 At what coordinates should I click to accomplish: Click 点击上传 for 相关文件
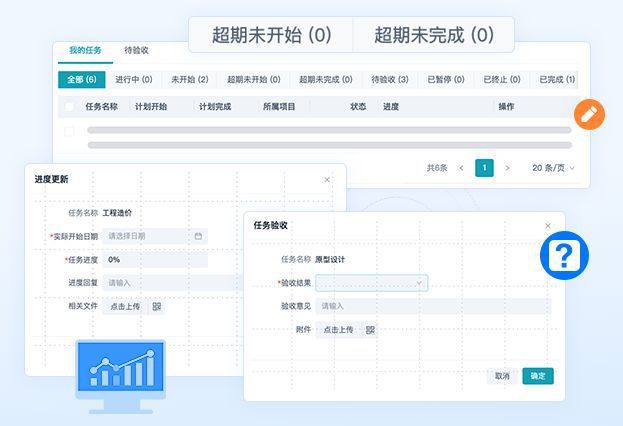(125, 306)
